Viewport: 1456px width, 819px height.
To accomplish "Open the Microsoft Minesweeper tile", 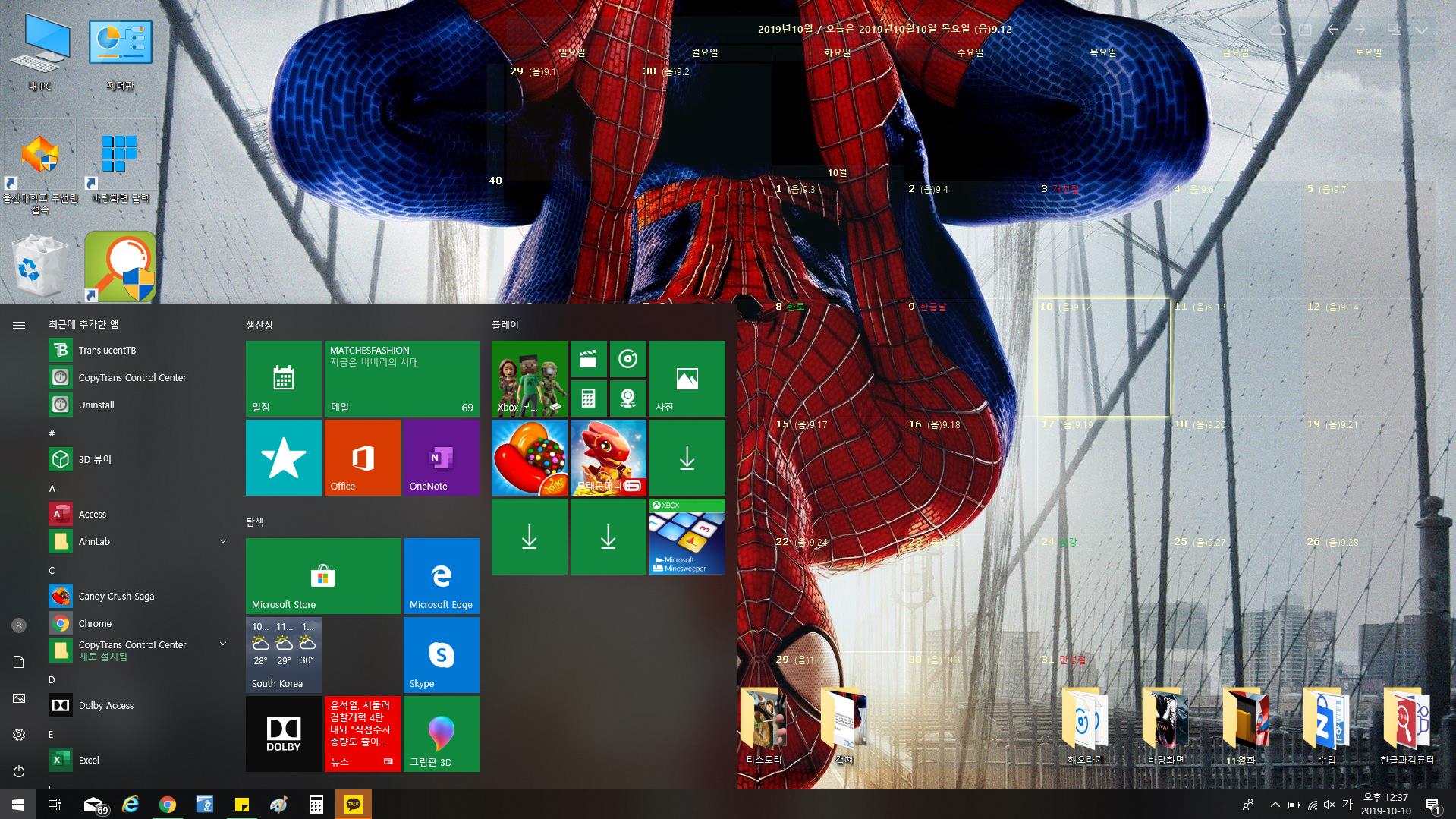I will 687,537.
